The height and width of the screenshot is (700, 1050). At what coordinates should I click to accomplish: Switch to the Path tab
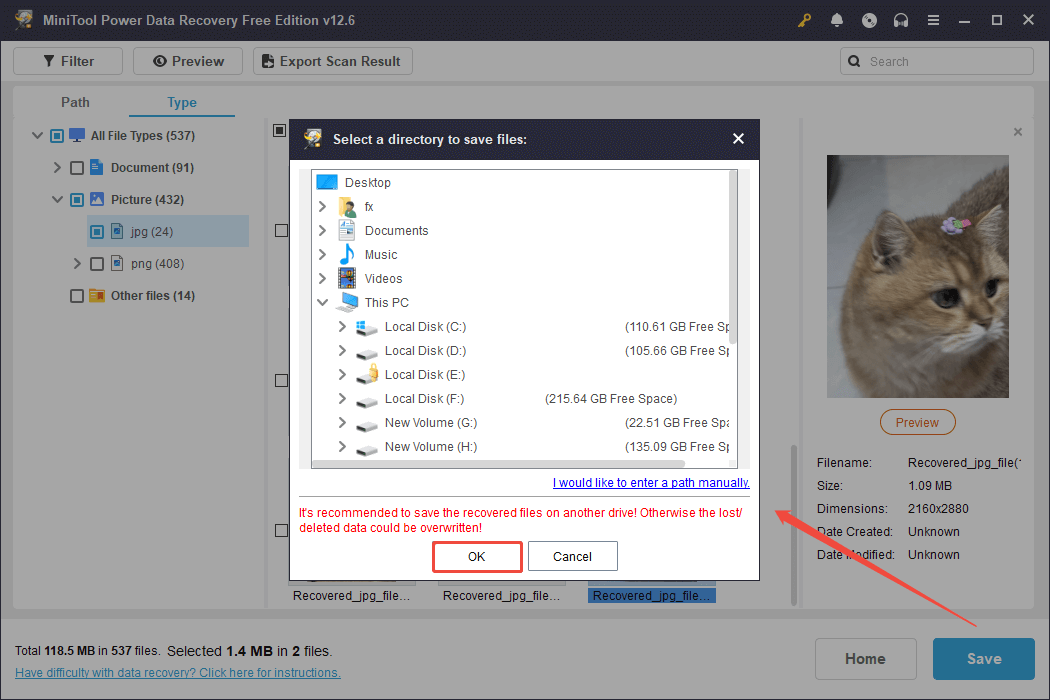pos(75,102)
